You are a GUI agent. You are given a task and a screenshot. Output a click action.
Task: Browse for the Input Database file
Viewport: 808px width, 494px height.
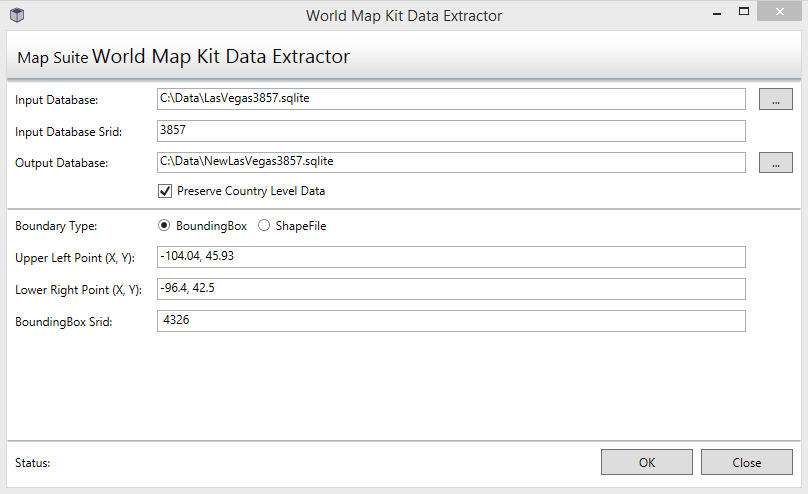coord(776,99)
